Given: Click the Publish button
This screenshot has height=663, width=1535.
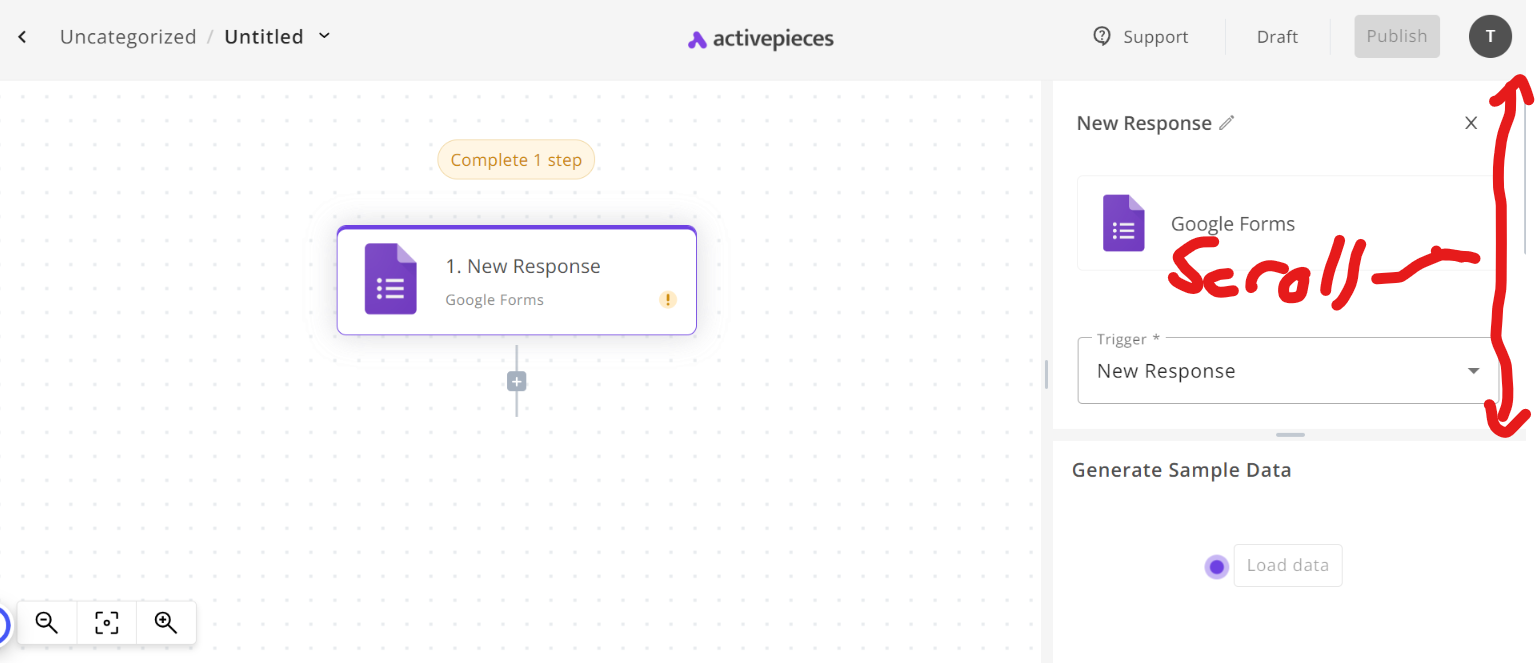Looking at the screenshot, I should [1397, 36].
